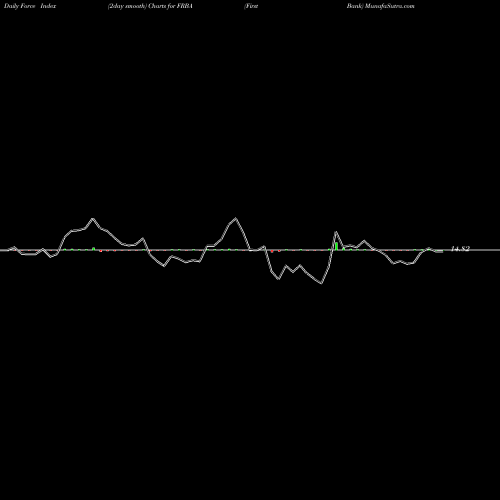Click the '(First' header text
Image resolution: width=500 pixels, height=500 pixels.
(x=251, y=6)
